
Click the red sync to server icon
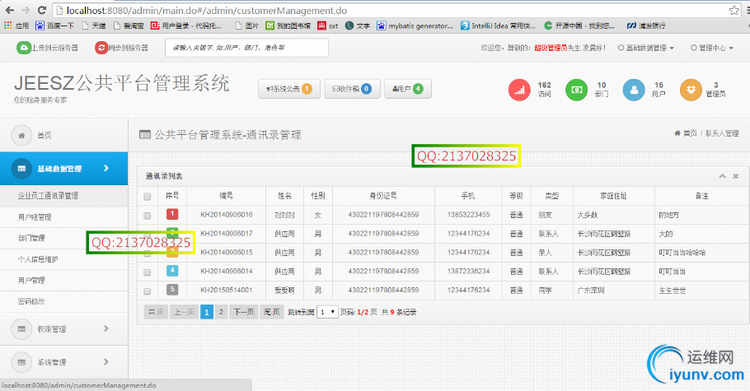pyautogui.click(x=101, y=47)
